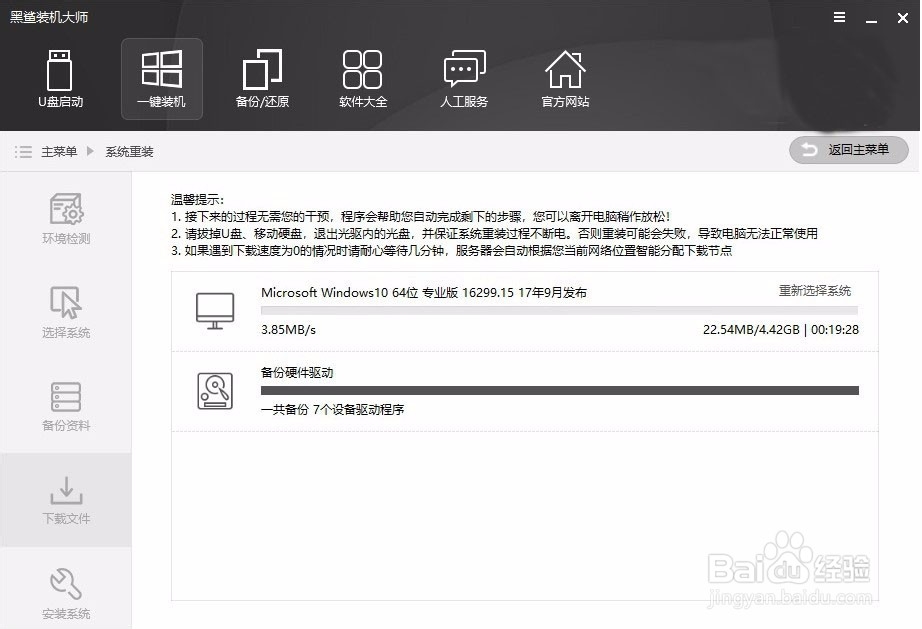922x629 pixels.
Task: Click the 下载文件 download files step
Action: coord(66,500)
